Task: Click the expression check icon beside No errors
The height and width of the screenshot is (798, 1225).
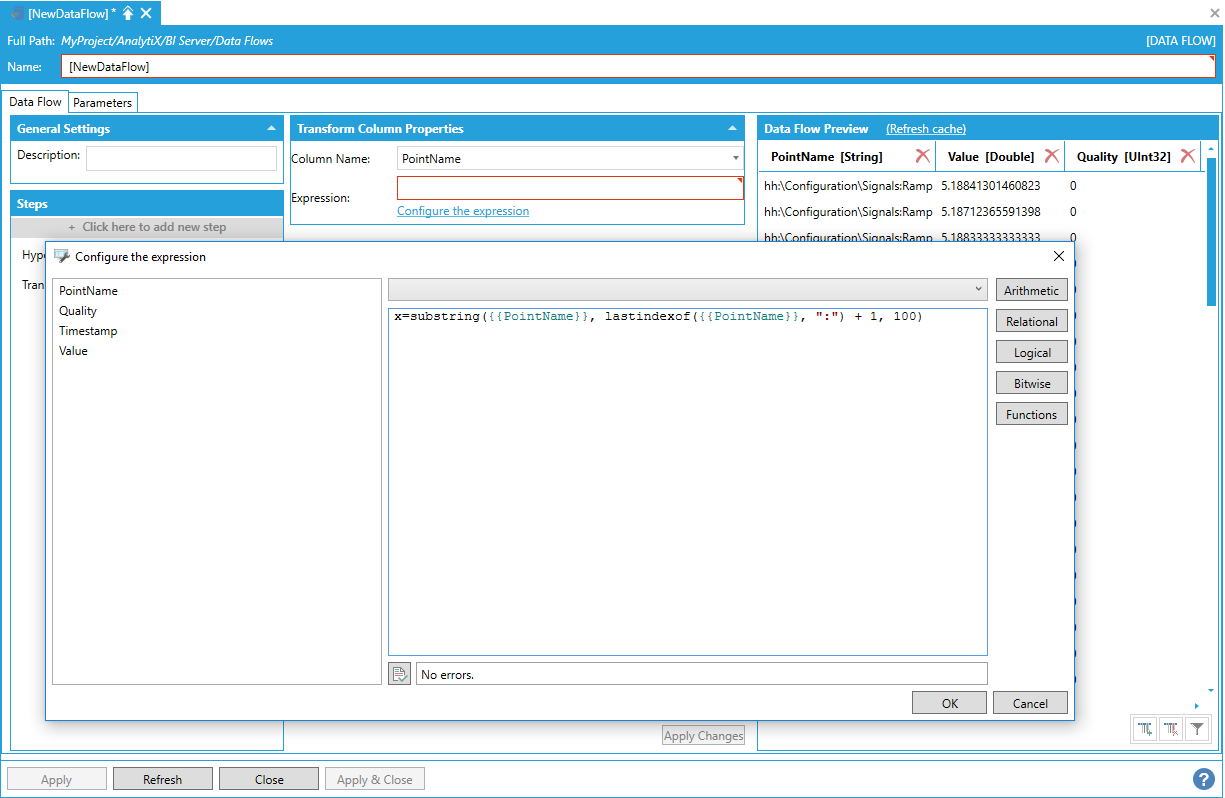Action: point(399,674)
